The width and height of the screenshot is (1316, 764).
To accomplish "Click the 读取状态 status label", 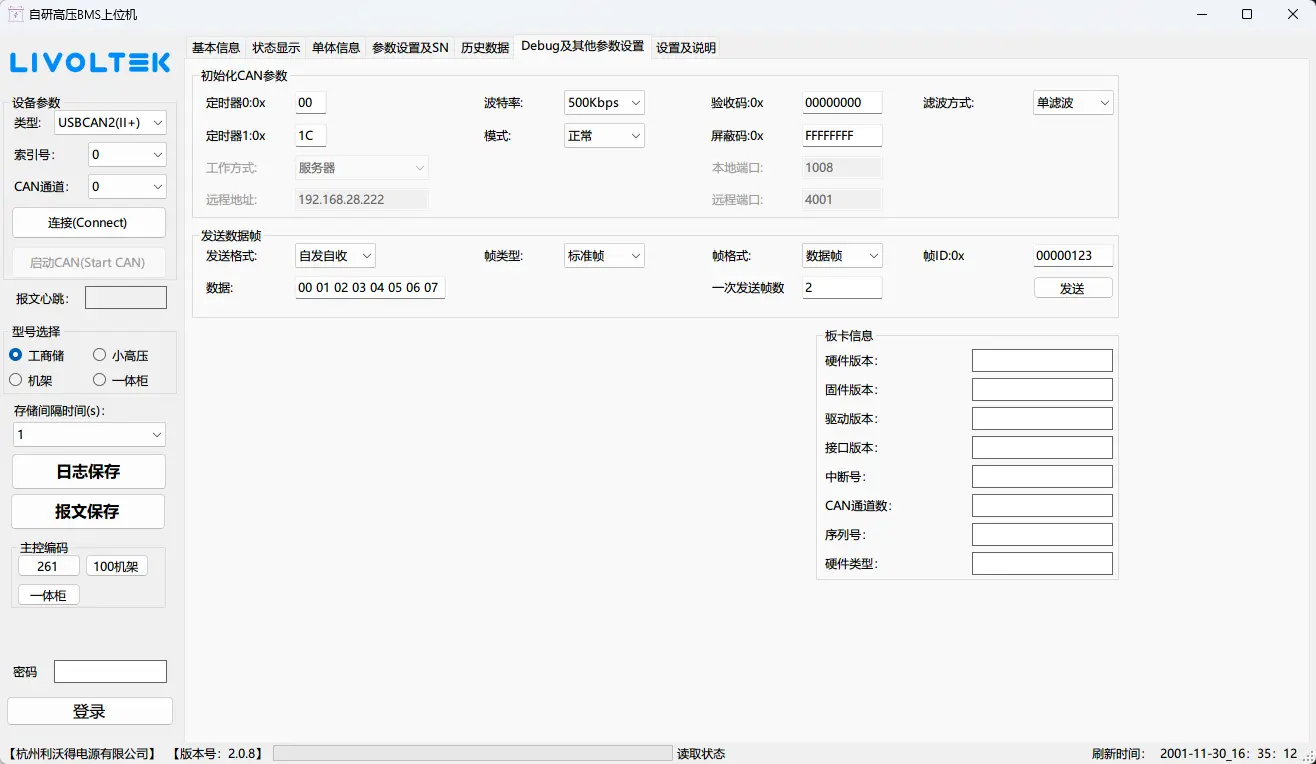I will [701, 754].
